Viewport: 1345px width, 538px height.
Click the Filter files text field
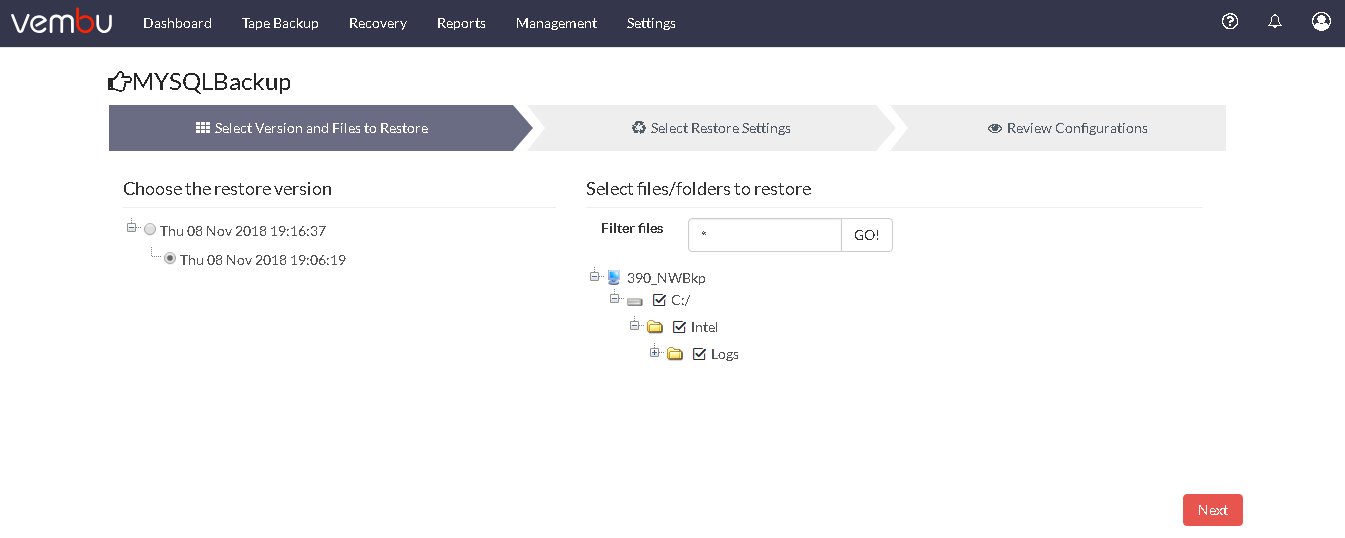tap(765, 235)
